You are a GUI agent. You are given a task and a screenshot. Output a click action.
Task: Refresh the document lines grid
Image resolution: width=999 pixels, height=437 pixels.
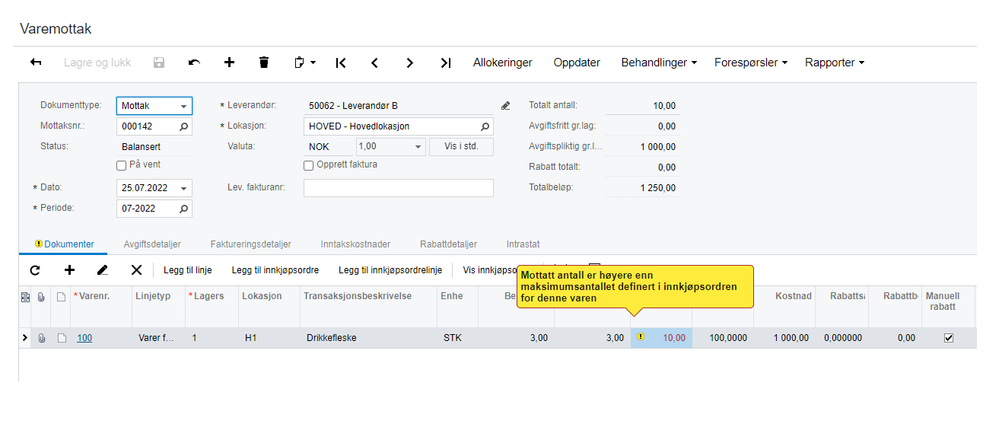pos(35,270)
